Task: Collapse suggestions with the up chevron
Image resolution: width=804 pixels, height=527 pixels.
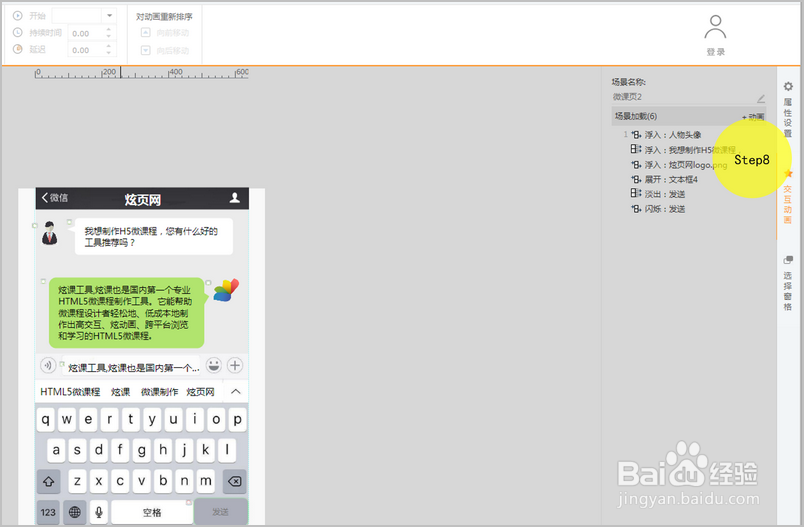Action: point(235,392)
